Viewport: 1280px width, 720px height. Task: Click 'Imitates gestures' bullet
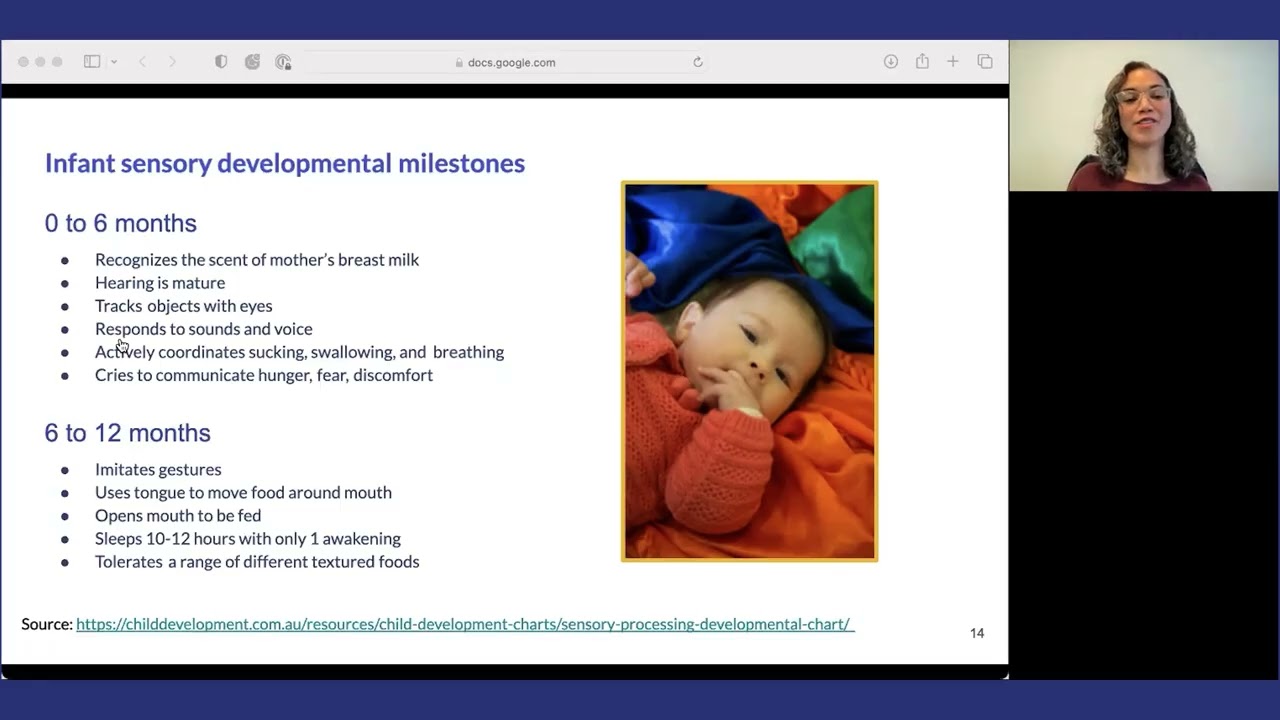point(158,470)
